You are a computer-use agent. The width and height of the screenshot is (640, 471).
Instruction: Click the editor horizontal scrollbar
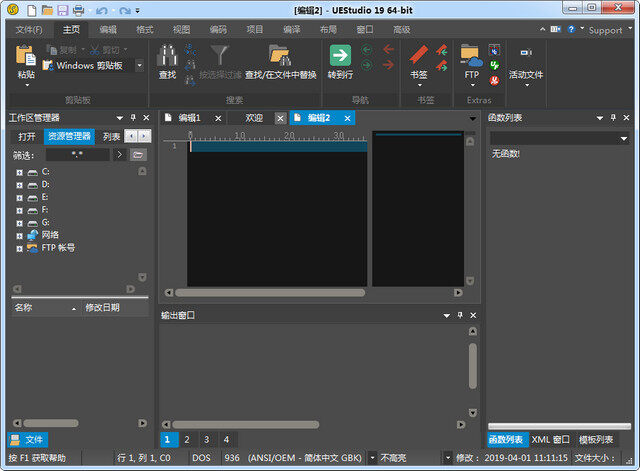tap(270, 293)
